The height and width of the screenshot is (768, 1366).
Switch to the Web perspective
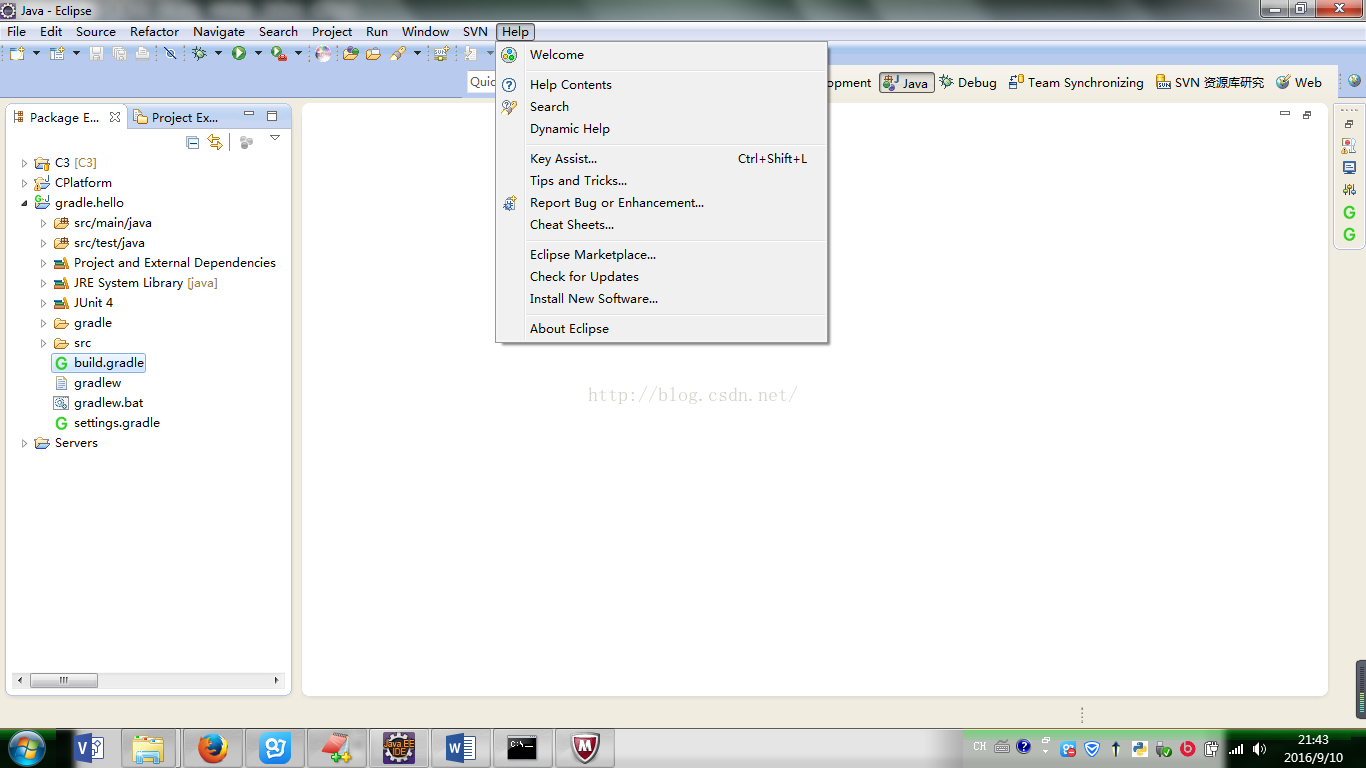coord(1299,83)
